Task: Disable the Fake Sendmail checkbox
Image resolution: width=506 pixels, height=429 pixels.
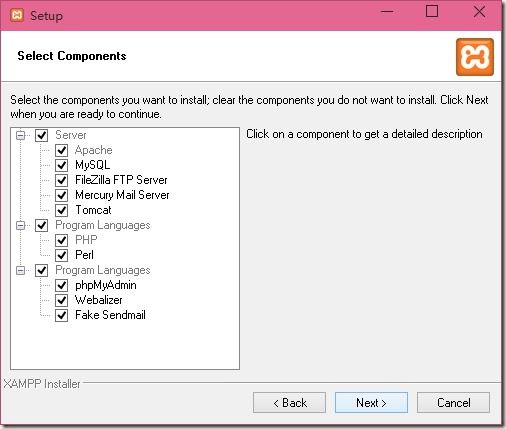Action: (x=61, y=315)
